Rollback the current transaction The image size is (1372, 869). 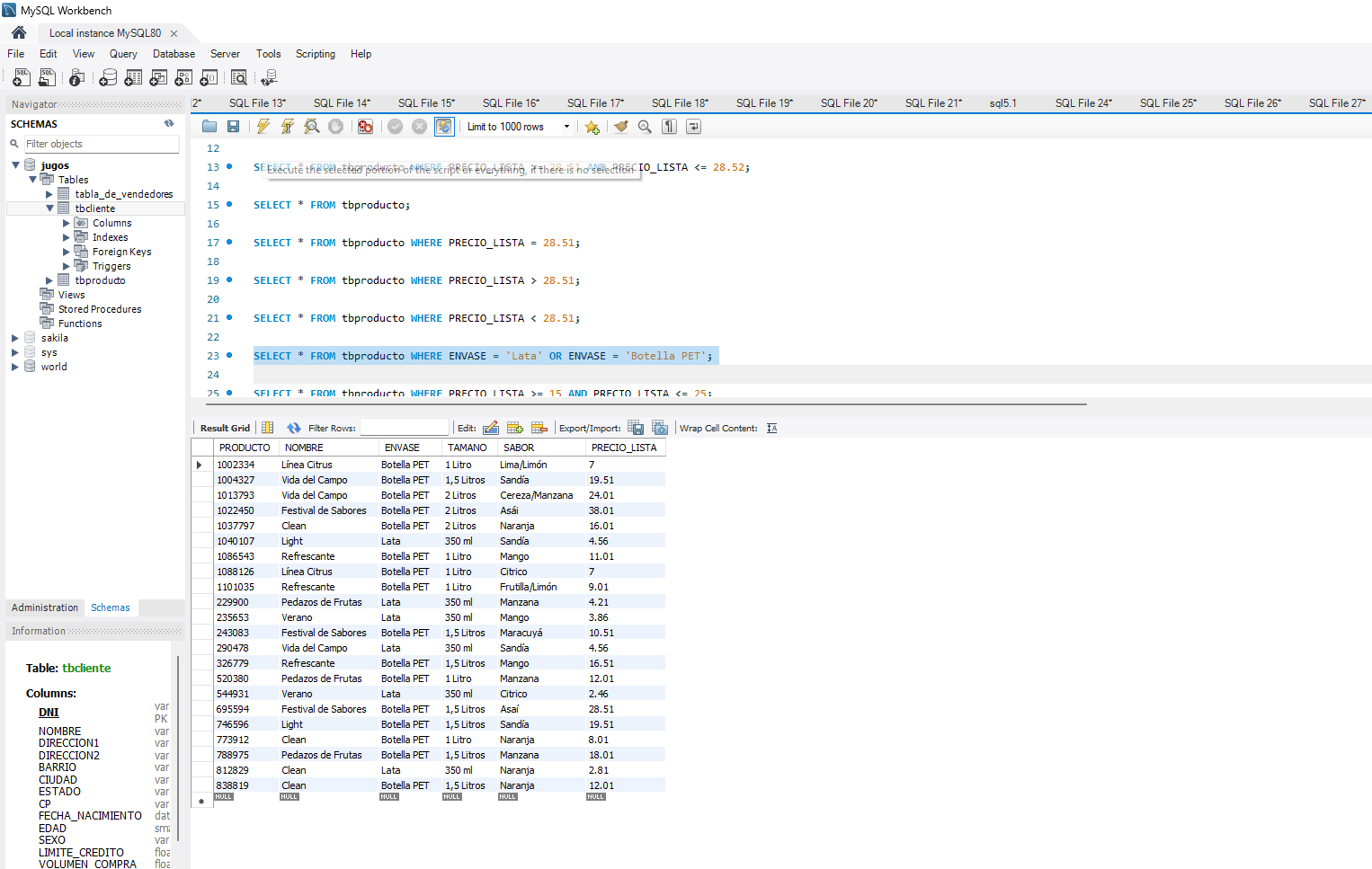419,127
